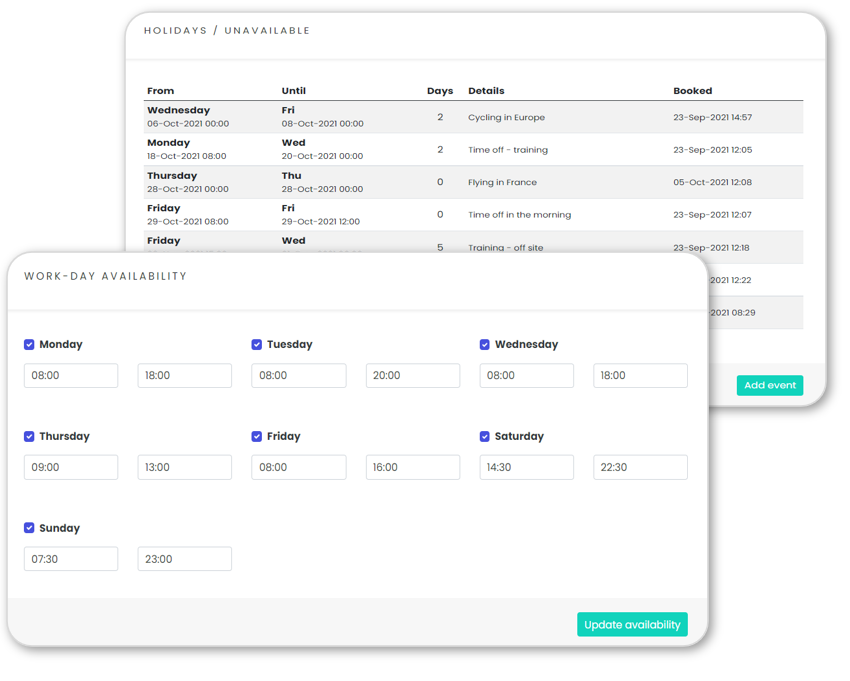850x681 pixels.
Task: Click the Booked column header
Action: [692, 90]
